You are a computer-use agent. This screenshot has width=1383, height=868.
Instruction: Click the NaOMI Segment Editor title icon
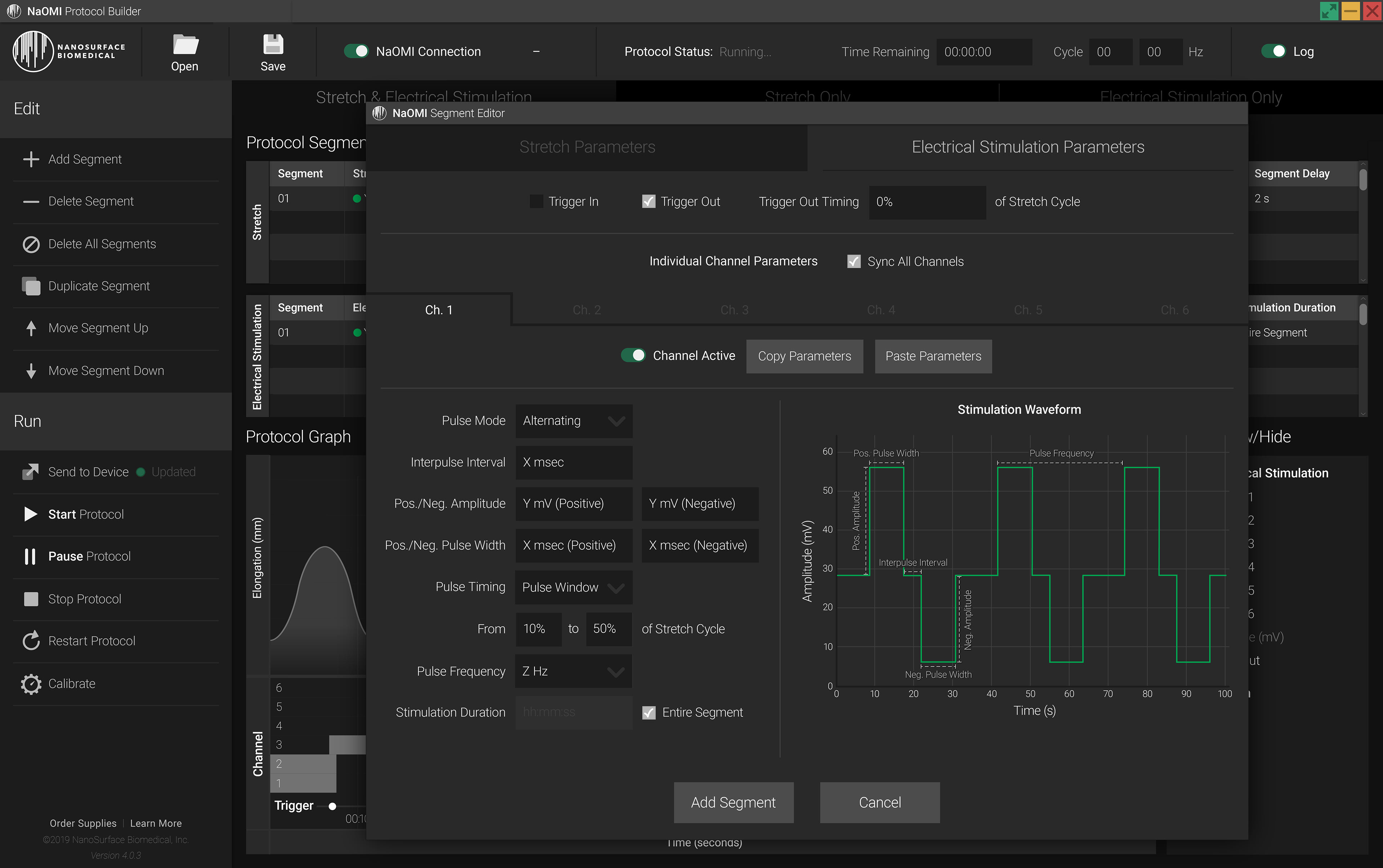click(380, 113)
